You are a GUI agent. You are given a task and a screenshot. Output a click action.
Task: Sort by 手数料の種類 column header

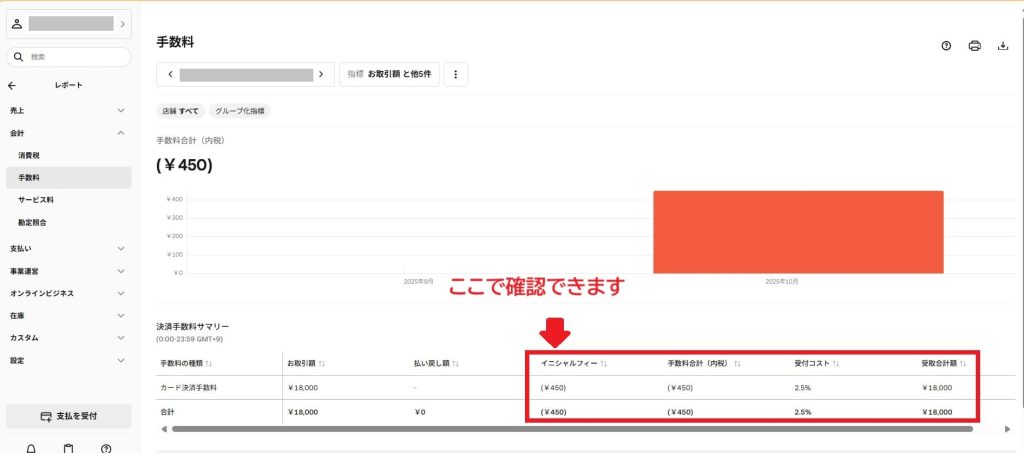coord(186,363)
